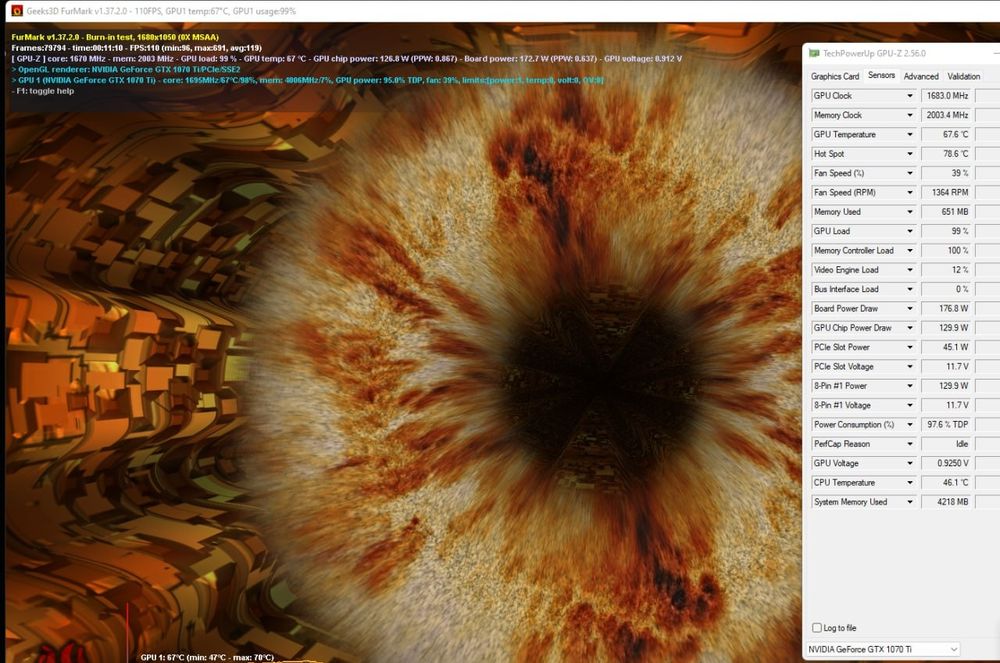Switch to the Sensors tab
Image resolution: width=1000 pixels, height=663 pixels.
click(x=881, y=75)
